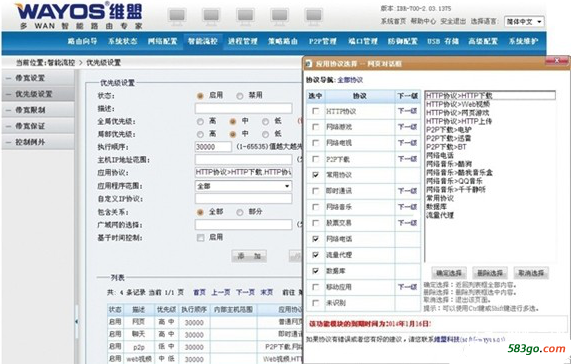The width and height of the screenshot is (571, 364).
Task: Open the 系统维护 menu
Action: click(x=523, y=41)
